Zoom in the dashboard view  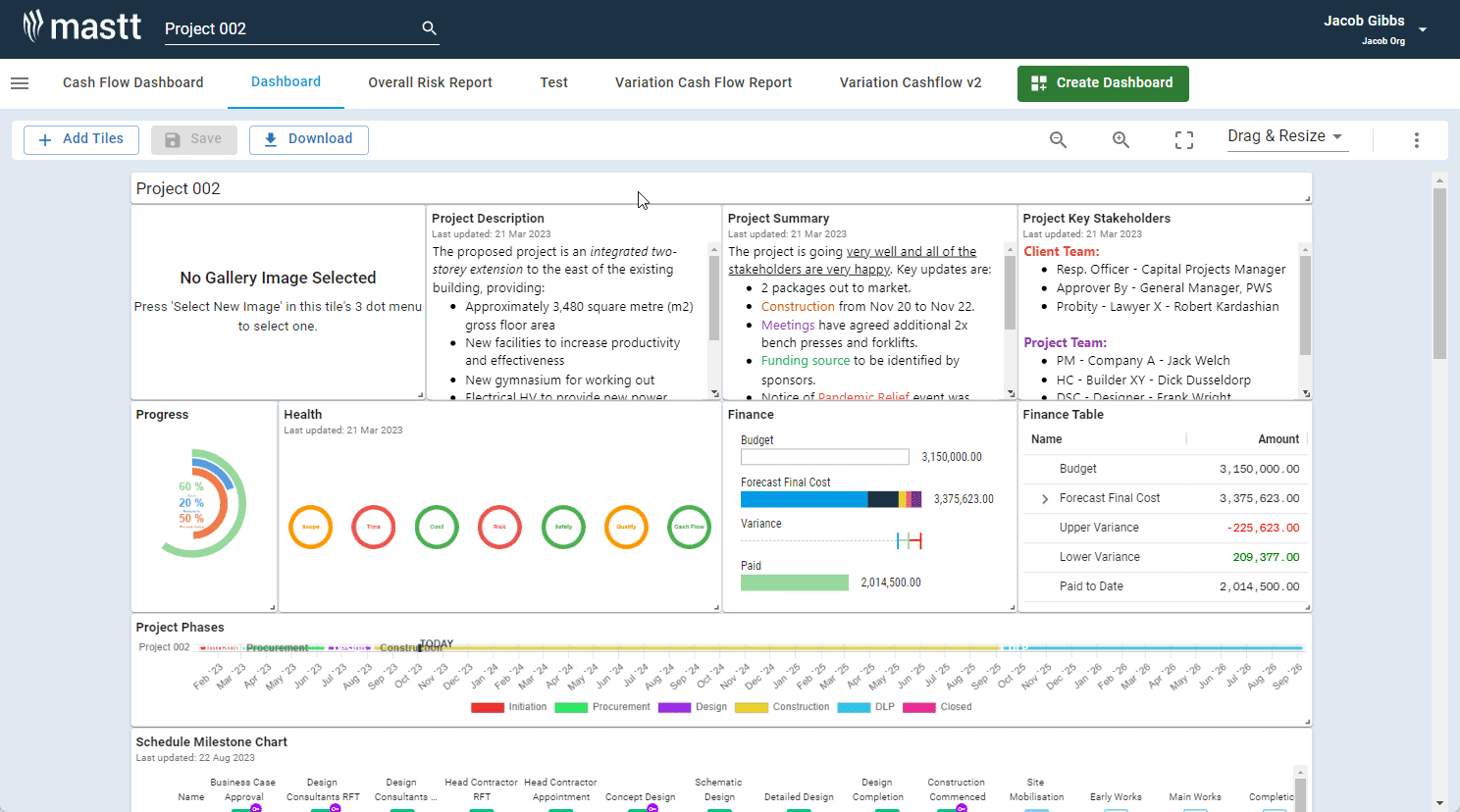(x=1121, y=140)
